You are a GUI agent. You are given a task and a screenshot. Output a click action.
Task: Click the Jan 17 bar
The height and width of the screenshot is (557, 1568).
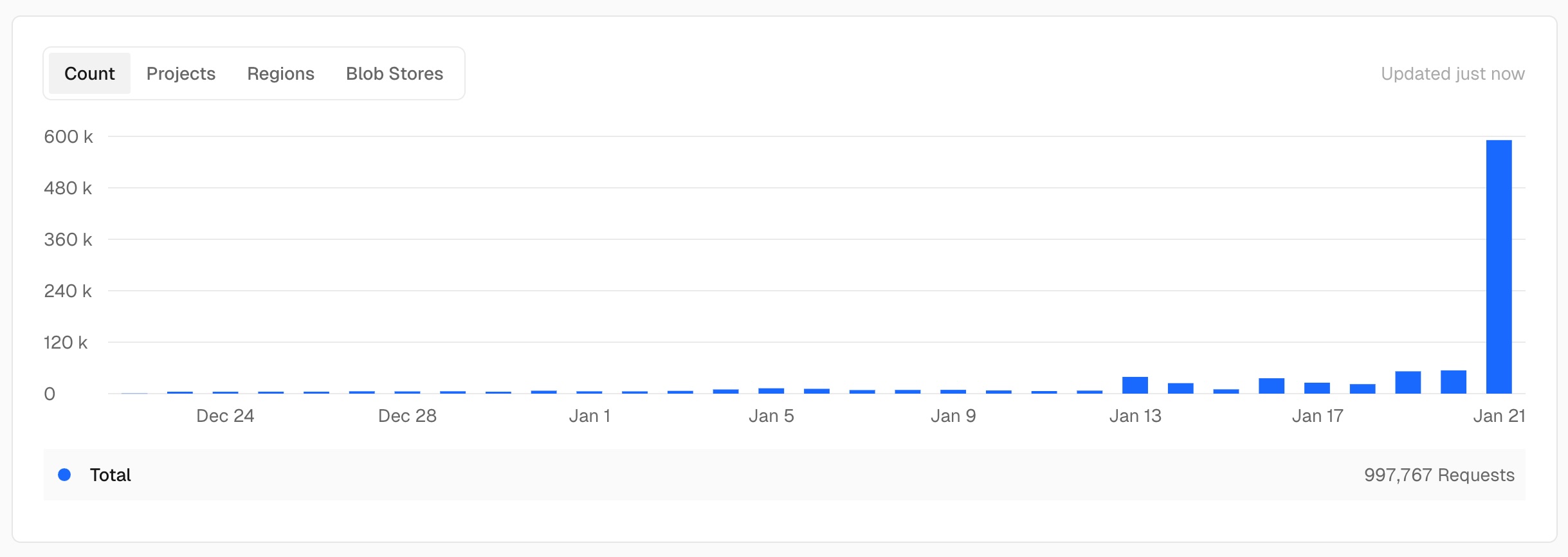point(1317,388)
